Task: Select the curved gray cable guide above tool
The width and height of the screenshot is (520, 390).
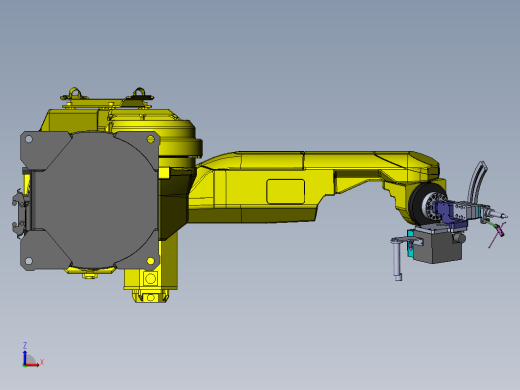Action: point(477,182)
